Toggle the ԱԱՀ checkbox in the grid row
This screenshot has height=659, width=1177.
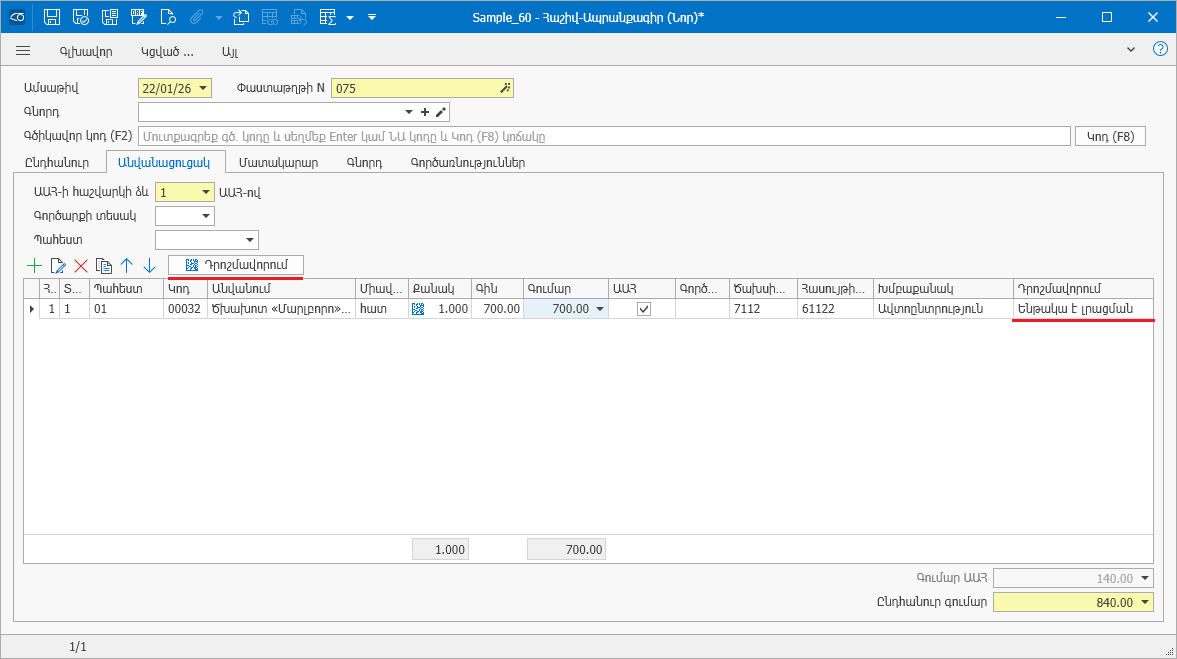click(644, 310)
